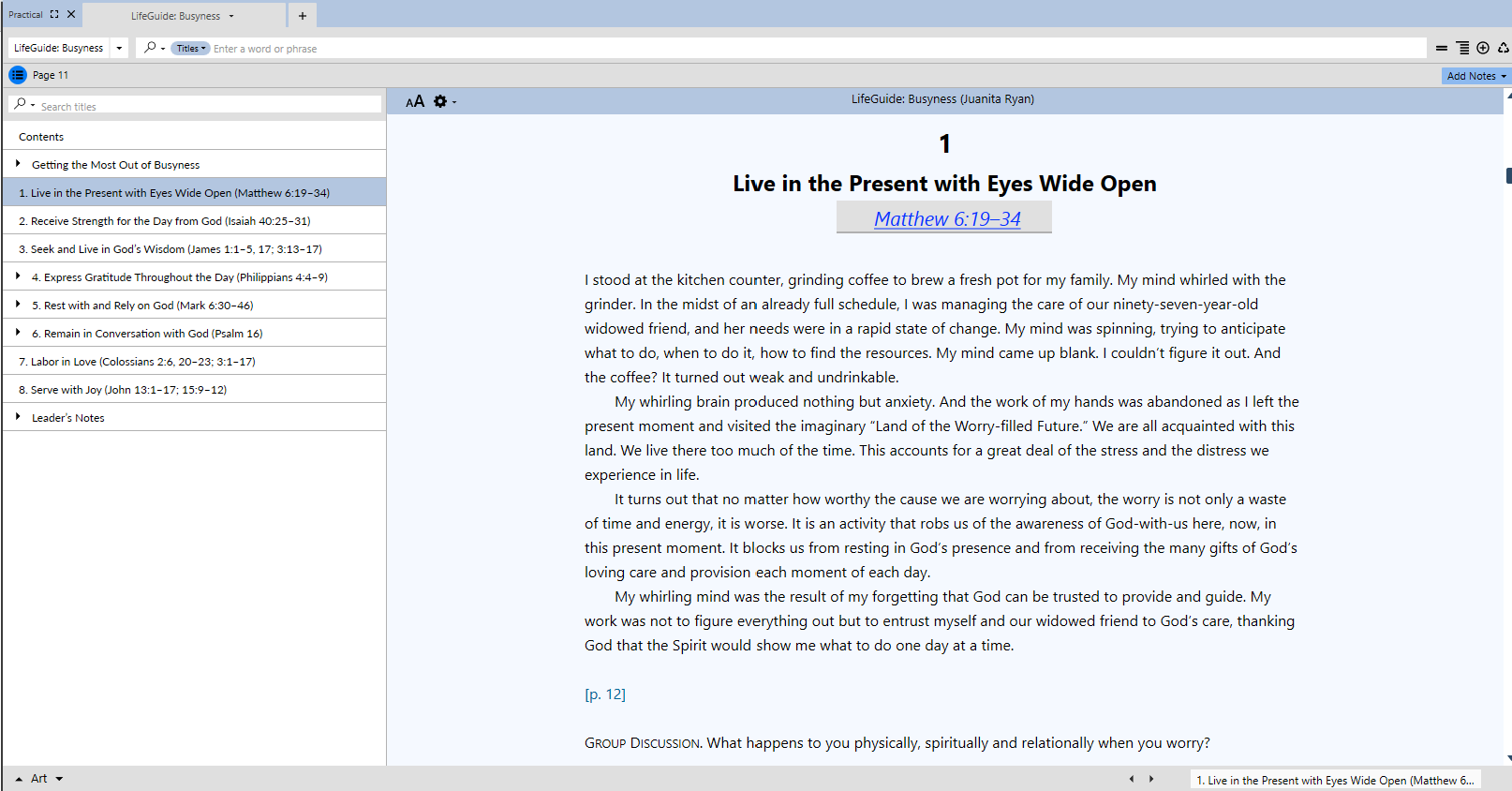The height and width of the screenshot is (791, 1512).
Task: Expand the Leader's Notes entry
Action: pos(18,417)
